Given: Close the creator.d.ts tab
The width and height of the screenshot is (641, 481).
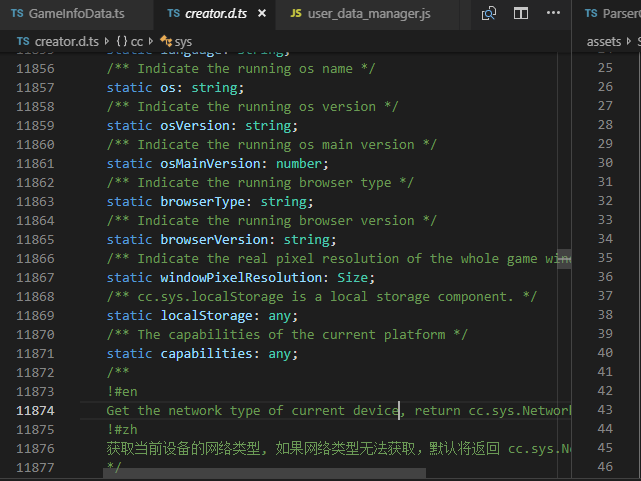Looking at the screenshot, I should pyautogui.click(x=262, y=14).
